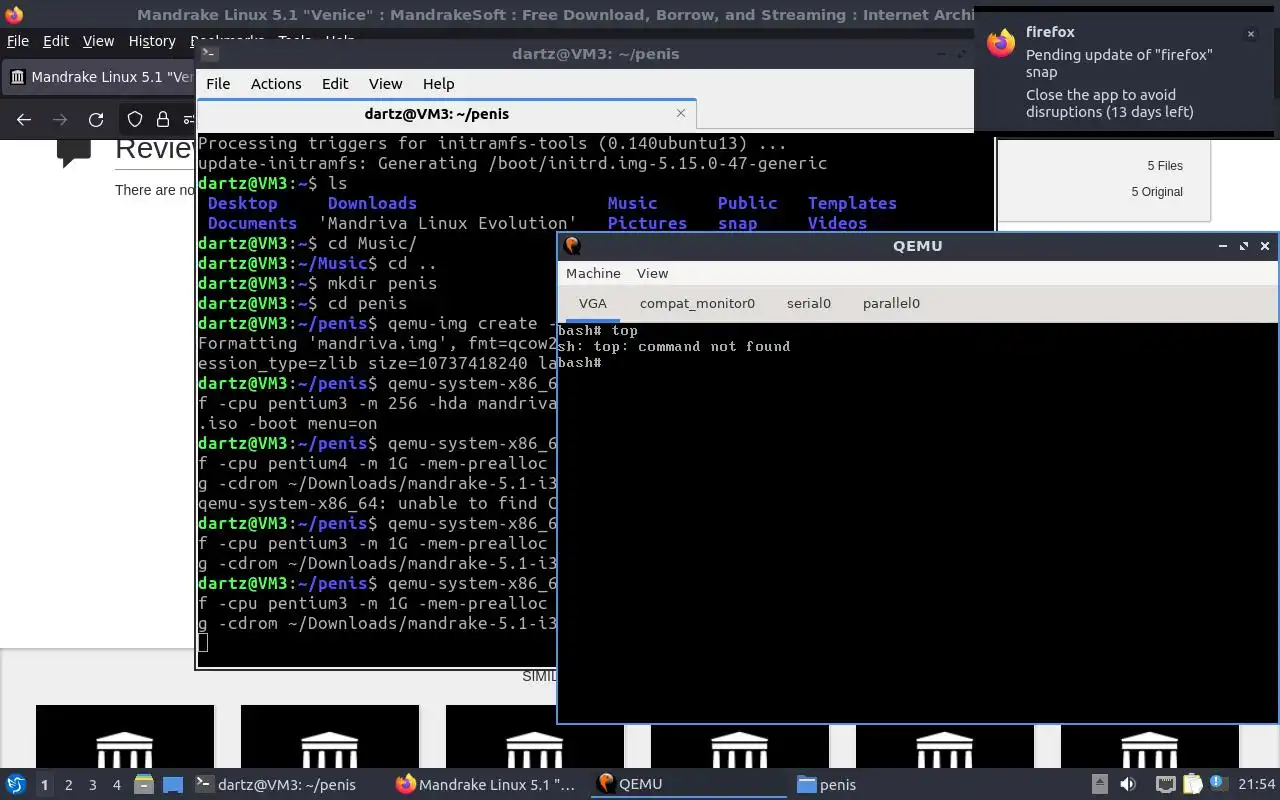This screenshot has width=1280, height=800.
Task: Click the "5 Original" link on page
Action: (1157, 191)
